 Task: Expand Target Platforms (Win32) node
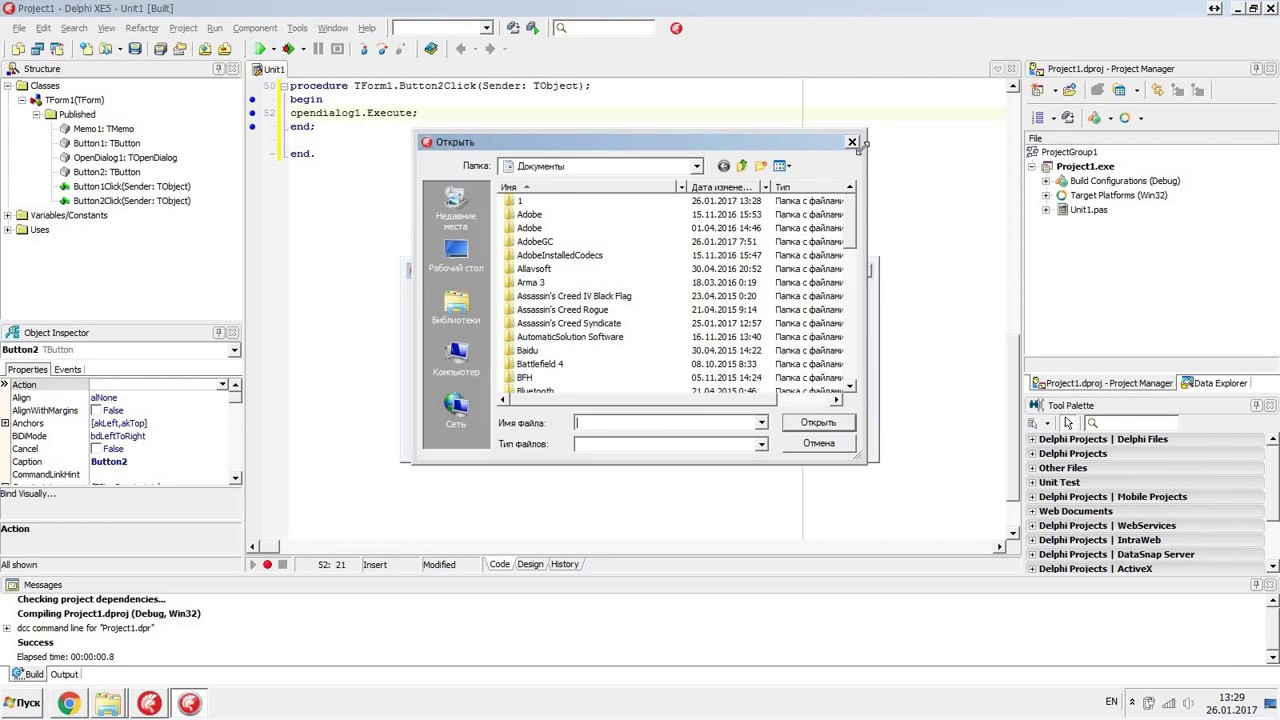(1047, 195)
